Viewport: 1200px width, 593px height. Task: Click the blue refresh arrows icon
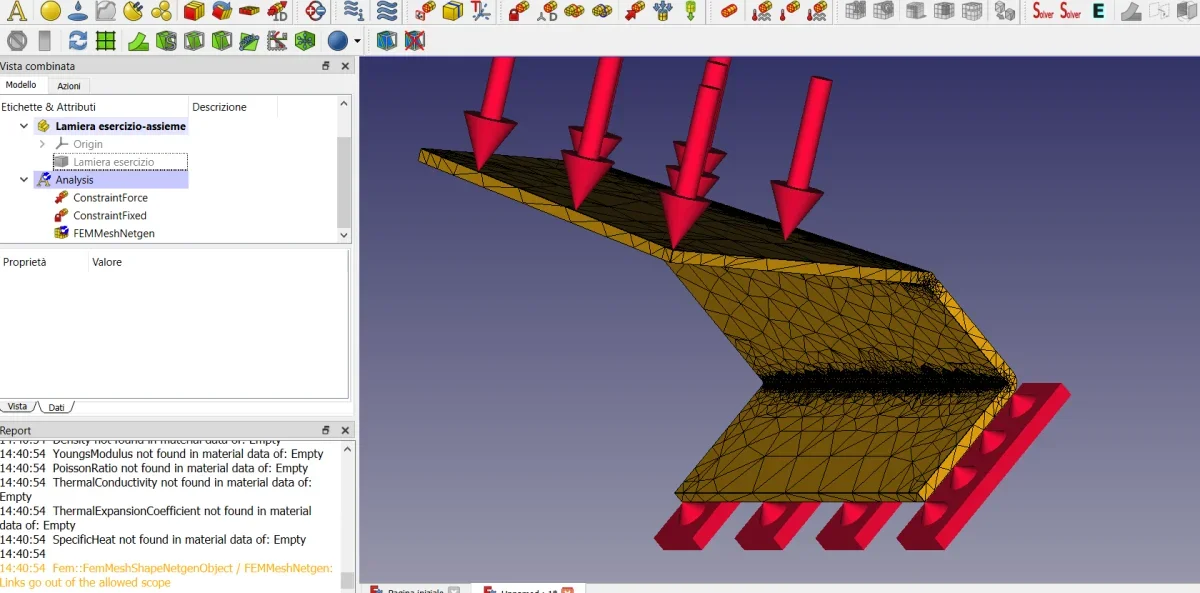pos(77,41)
